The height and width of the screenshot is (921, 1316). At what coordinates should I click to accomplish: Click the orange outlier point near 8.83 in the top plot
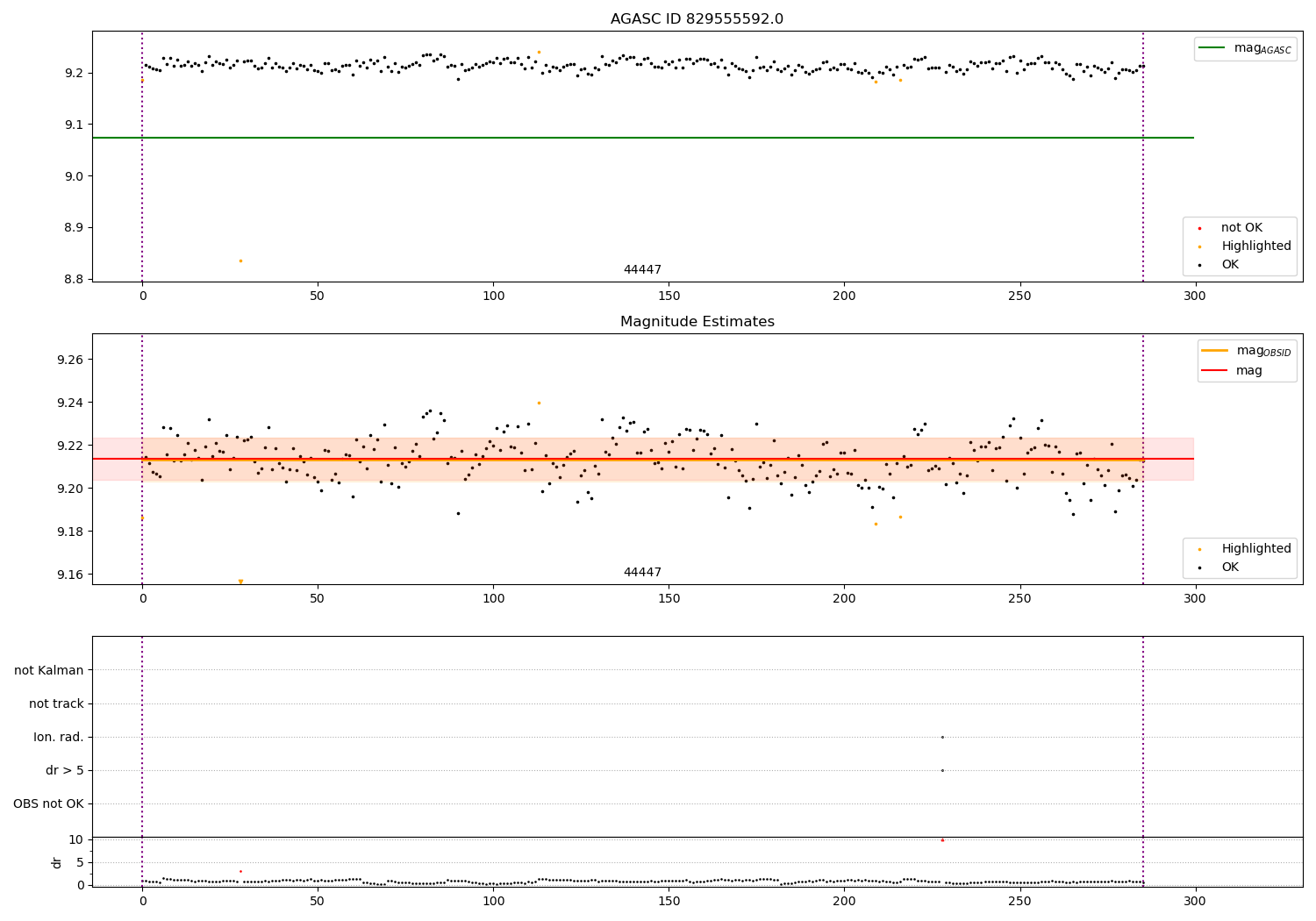240,261
